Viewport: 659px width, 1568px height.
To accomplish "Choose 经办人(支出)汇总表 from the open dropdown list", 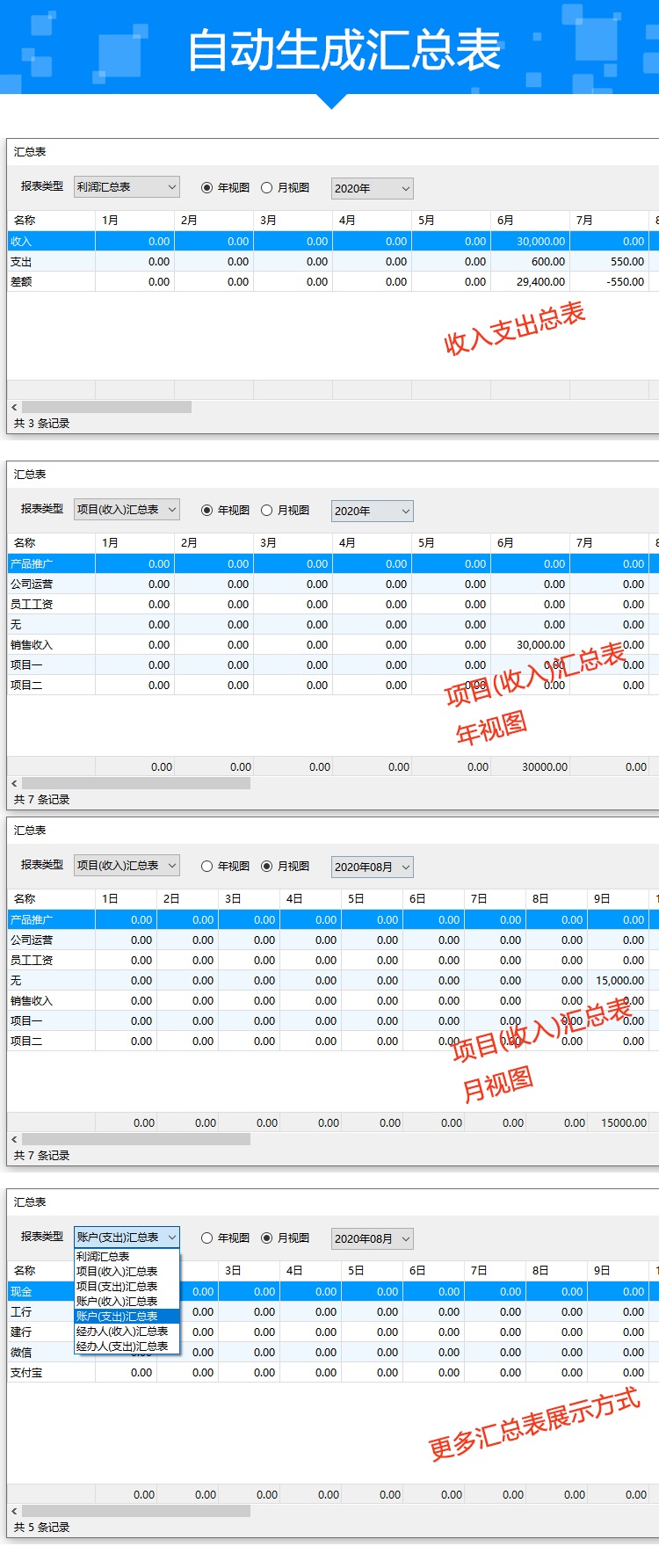I will click(x=127, y=1347).
